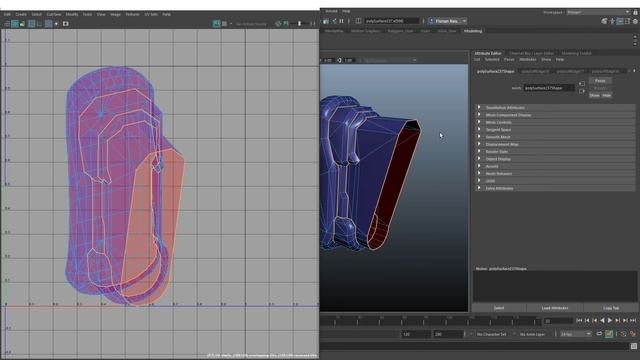The width and height of the screenshot is (640, 360).
Task: Open the Tools menu in UV Editor
Action: [87, 14]
